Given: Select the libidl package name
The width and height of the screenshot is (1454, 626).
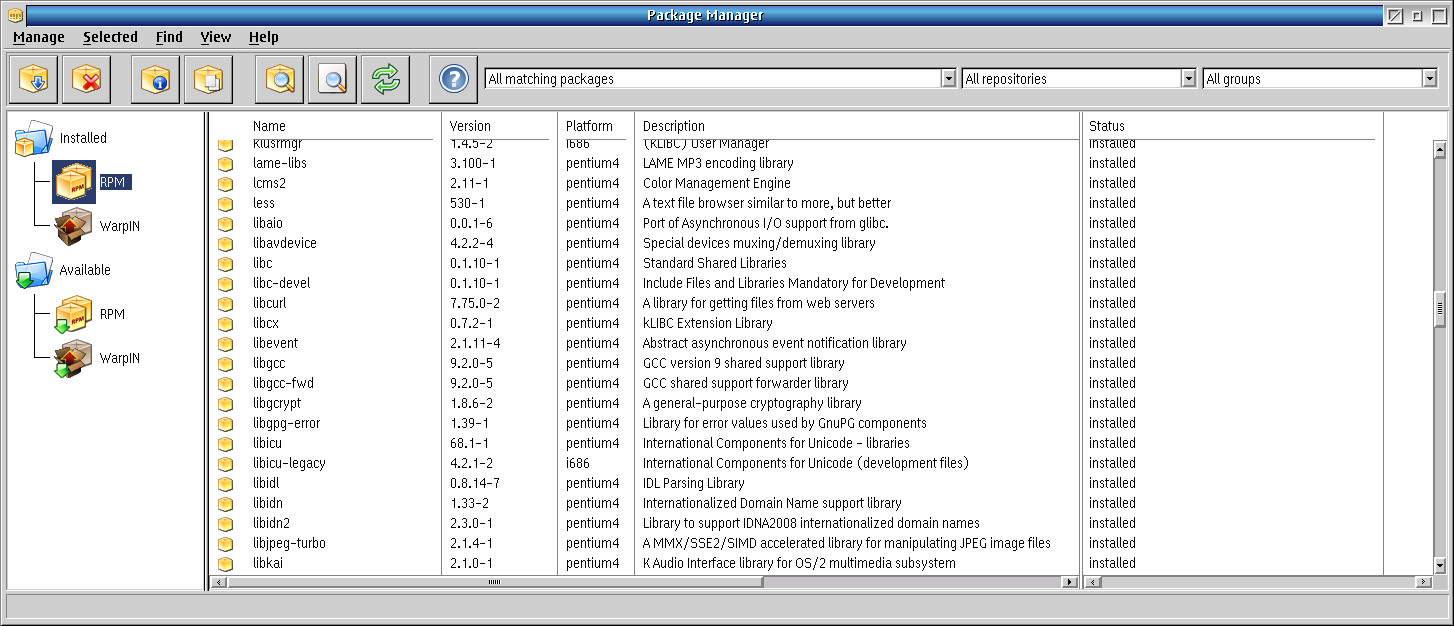Looking at the screenshot, I should click(x=266, y=483).
